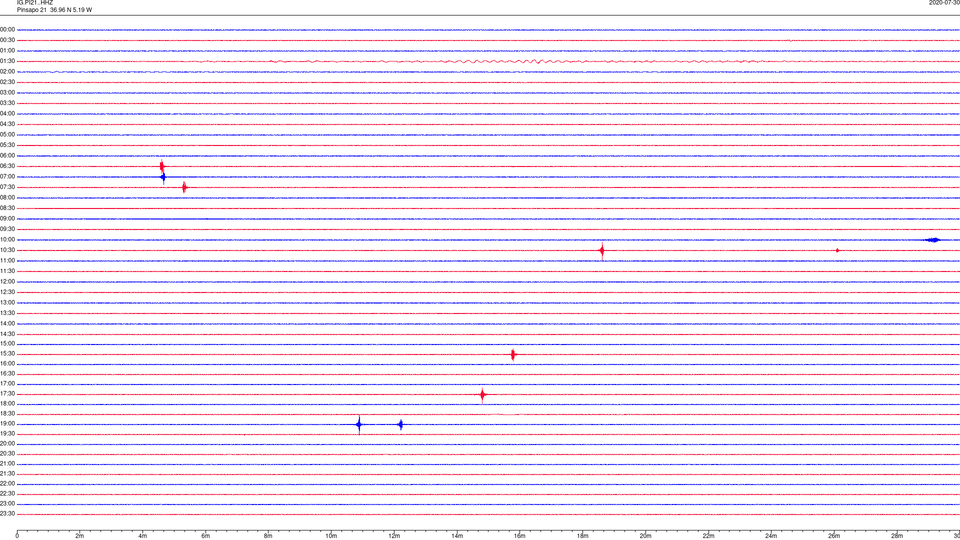Screen dimensions: 960x540
Task: Click the 15:30 row time label
Action: pyautogui.click(x=7, y=354)
